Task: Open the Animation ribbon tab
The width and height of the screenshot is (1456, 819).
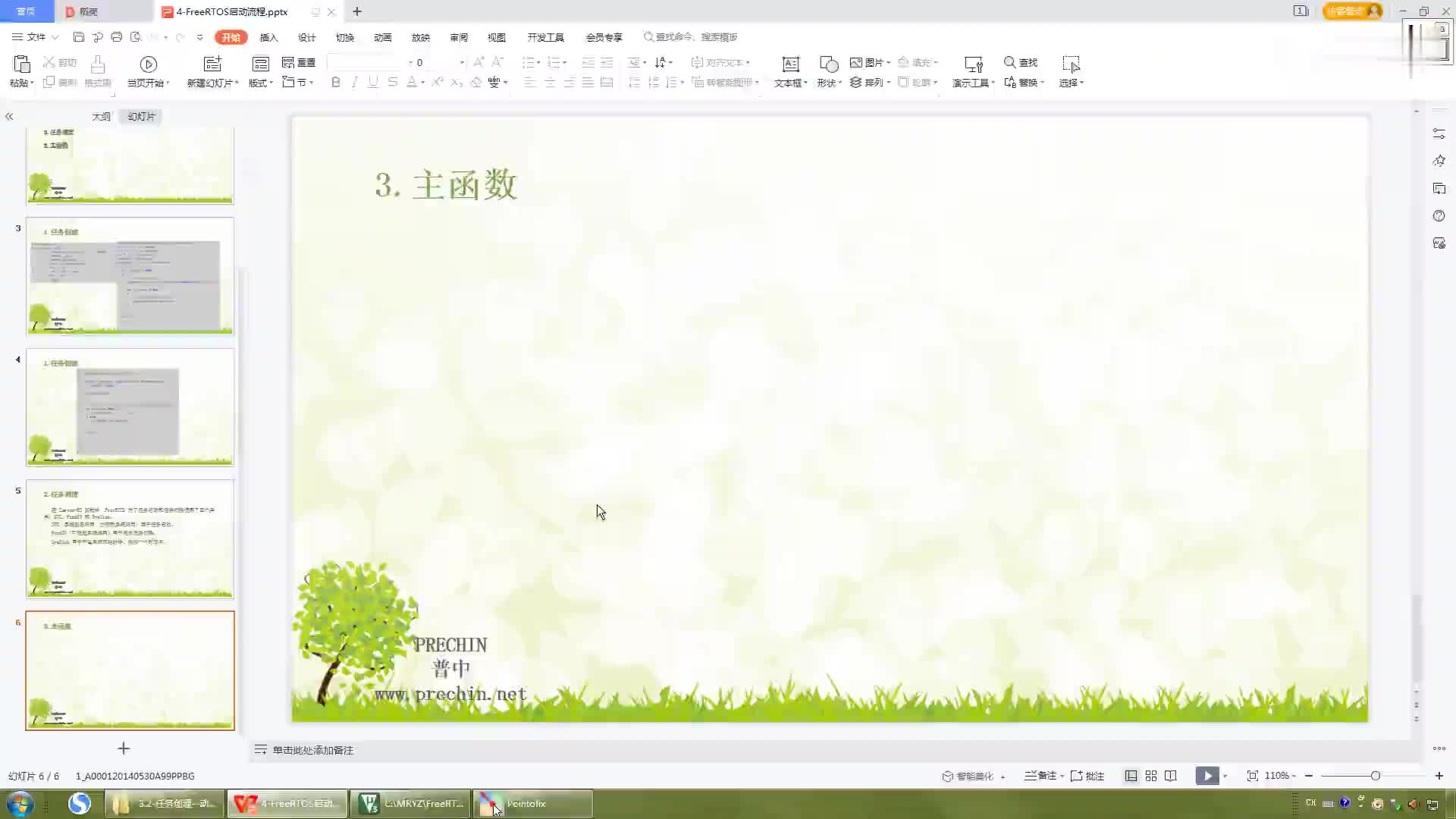Action: (382, 37)
